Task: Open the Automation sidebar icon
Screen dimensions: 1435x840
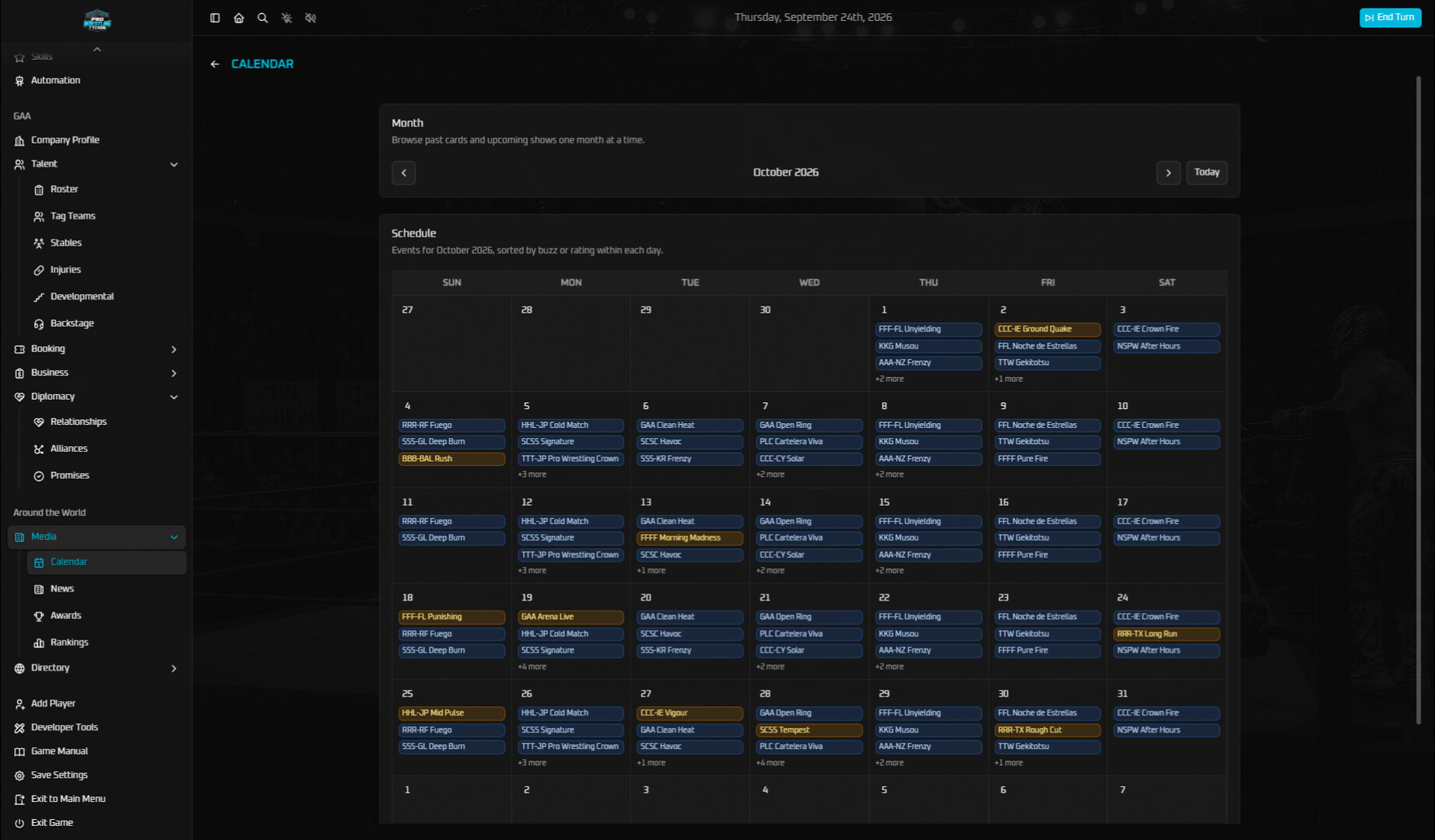Action: point(19,81)
